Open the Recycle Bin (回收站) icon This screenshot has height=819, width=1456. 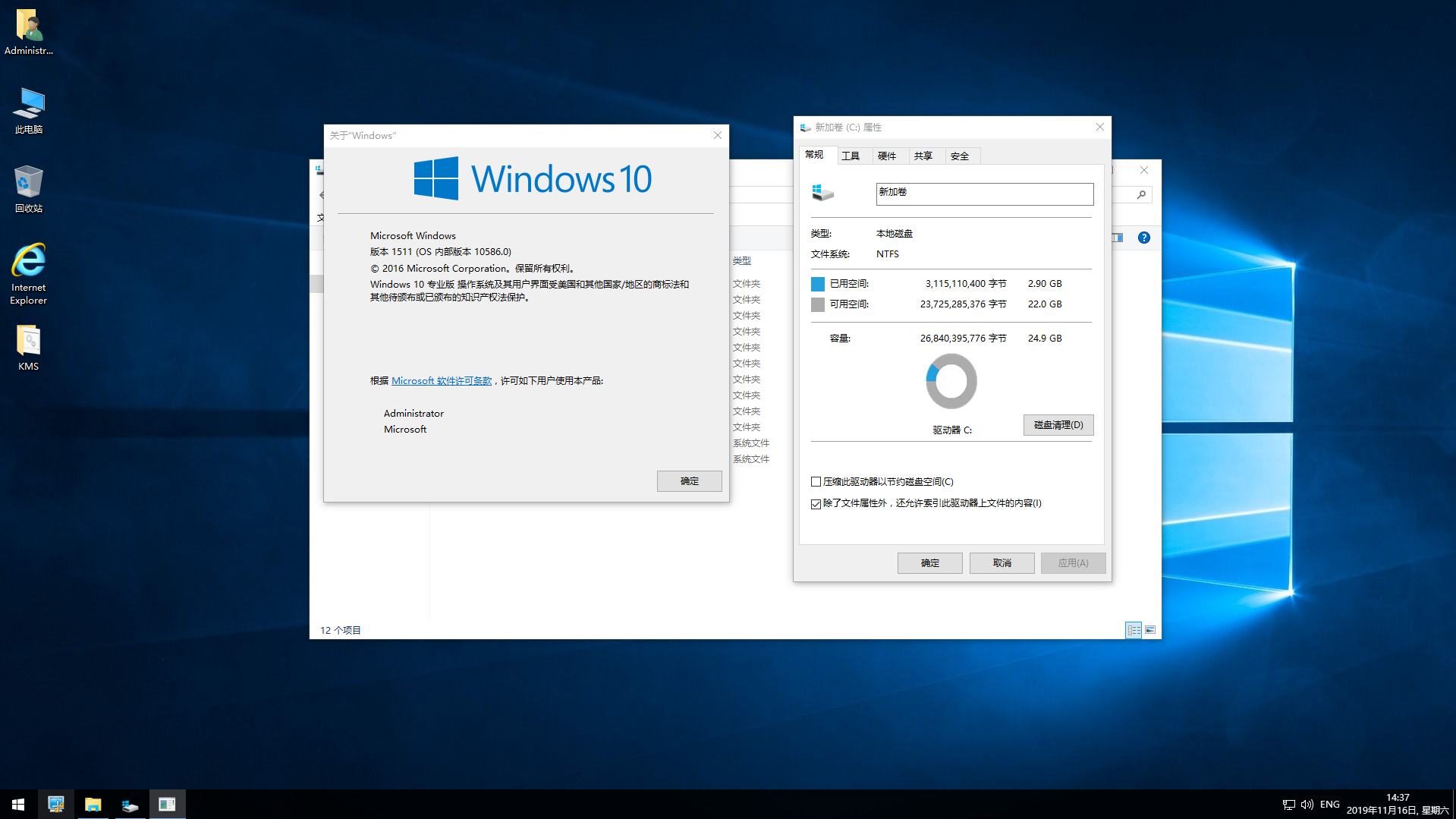tap(29, 189)
